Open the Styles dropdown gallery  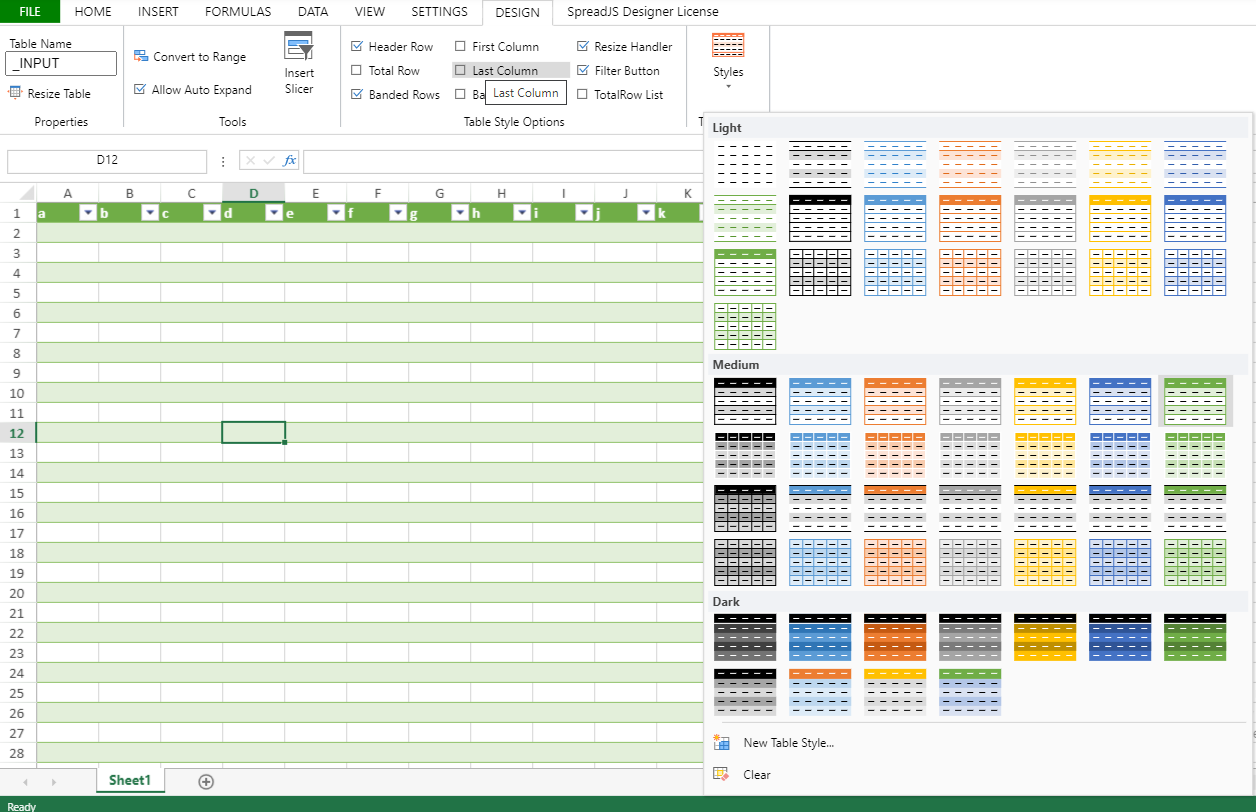pos(728,60)
